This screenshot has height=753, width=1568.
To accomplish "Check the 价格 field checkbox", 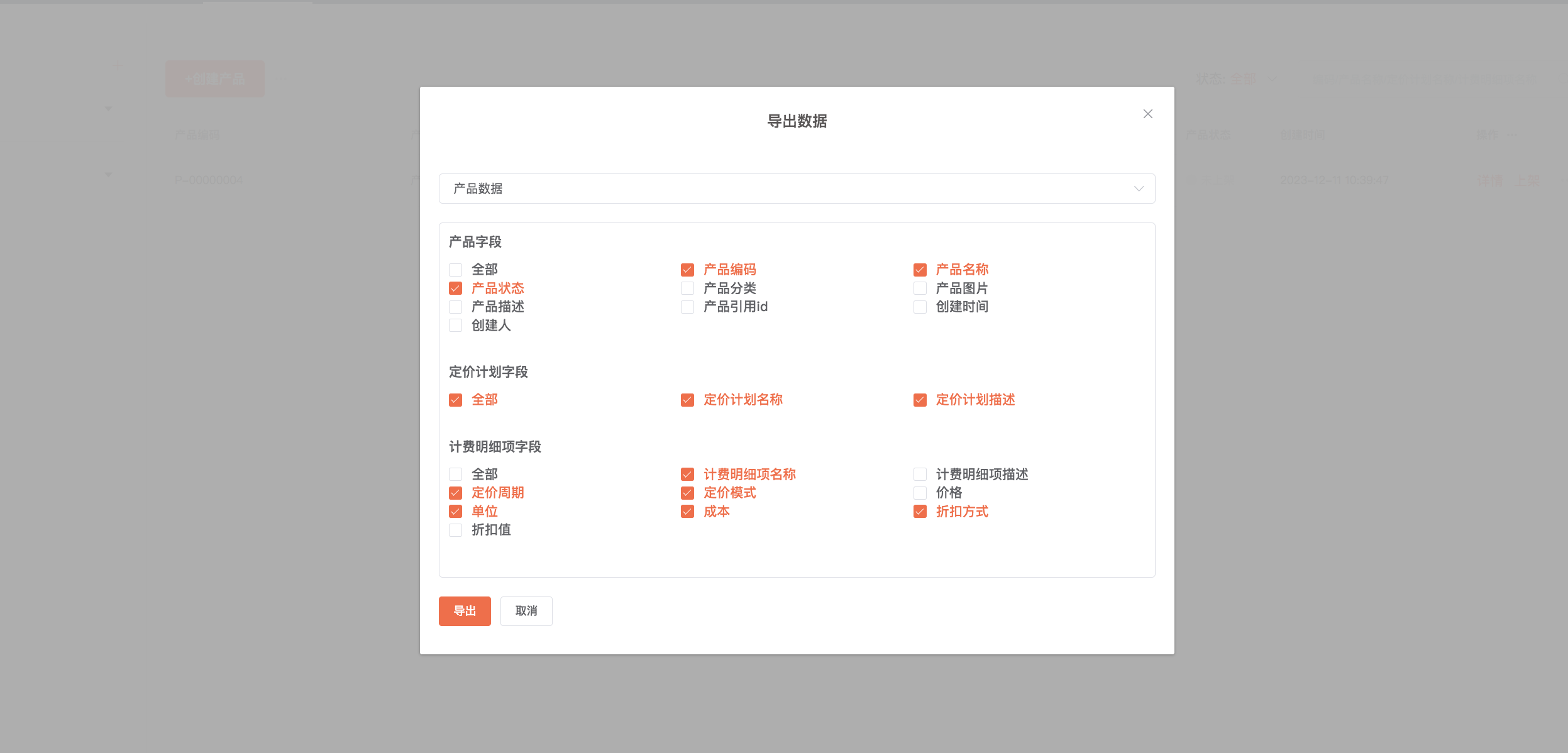I will coord(920,493).
